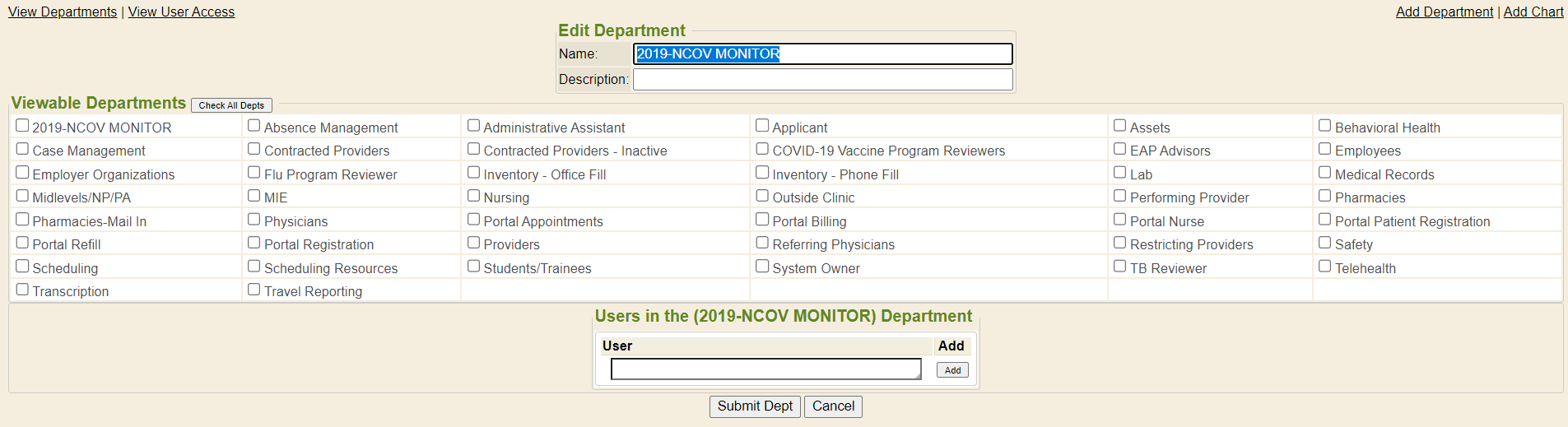Check the Transcription department checkbox
This screenshot has height=427, width=1568.
click(23, 290)
